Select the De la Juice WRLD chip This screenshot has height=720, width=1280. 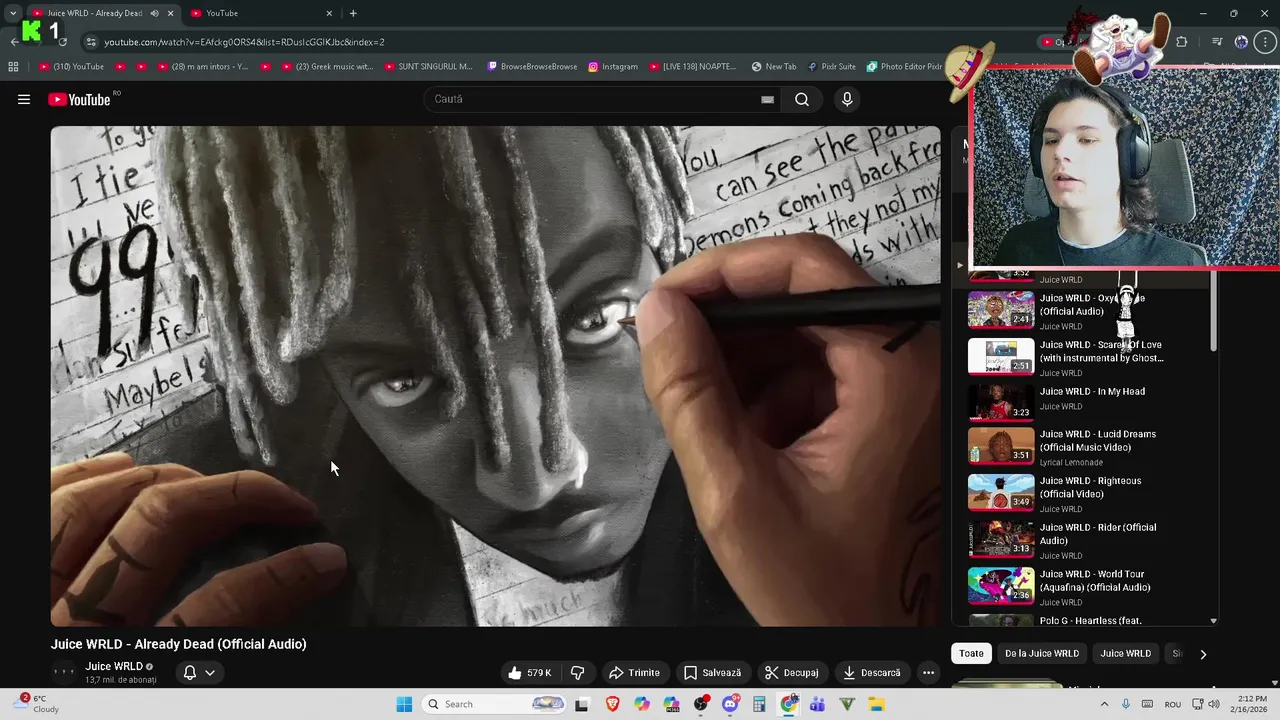click(1042, 653)
